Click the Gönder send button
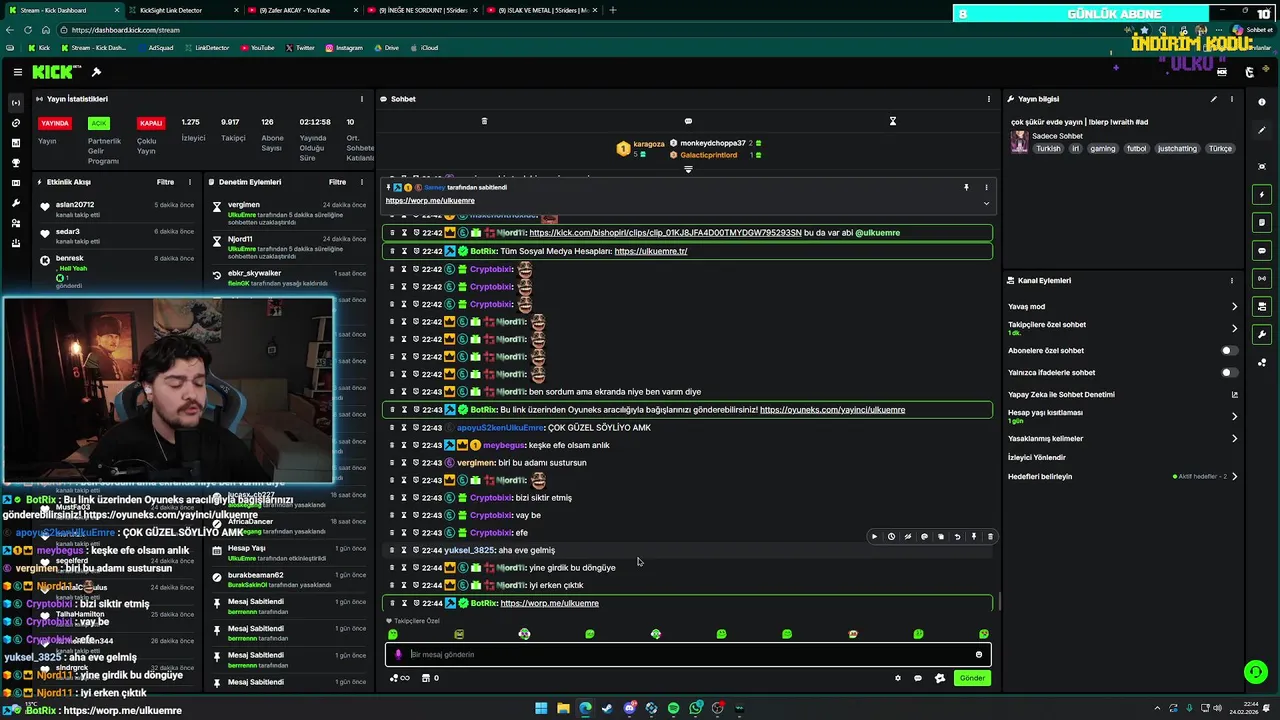Screen dimensions: 1280x720 pos(973,678)
